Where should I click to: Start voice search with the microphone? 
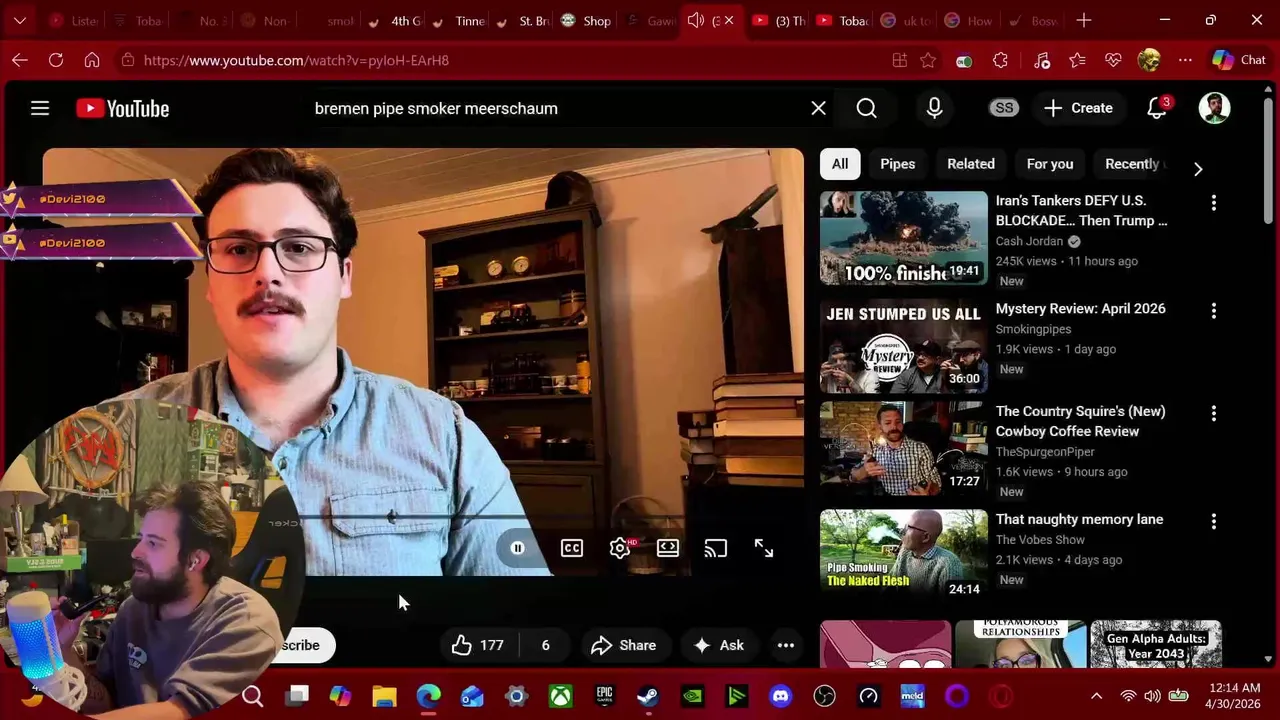pos(934,108)
